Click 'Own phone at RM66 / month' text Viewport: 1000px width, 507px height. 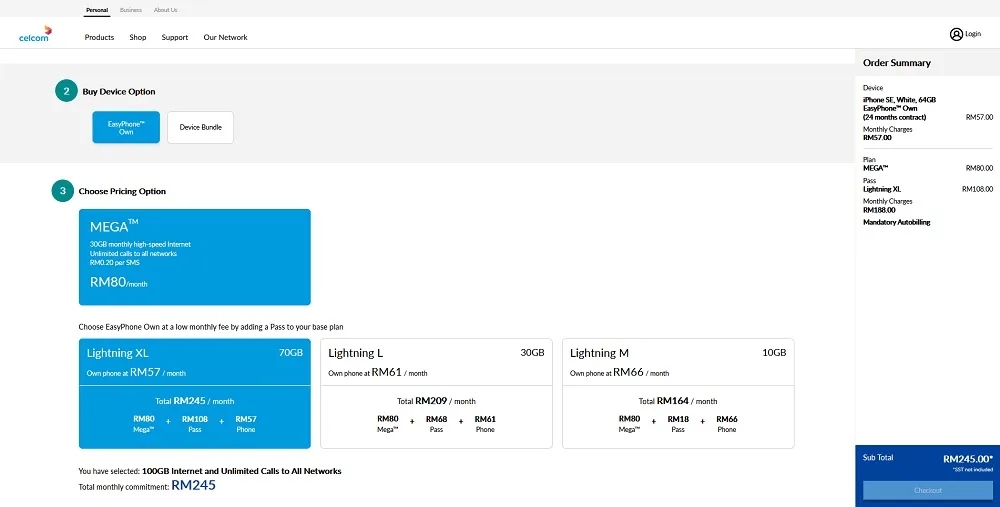pos(619,372)
